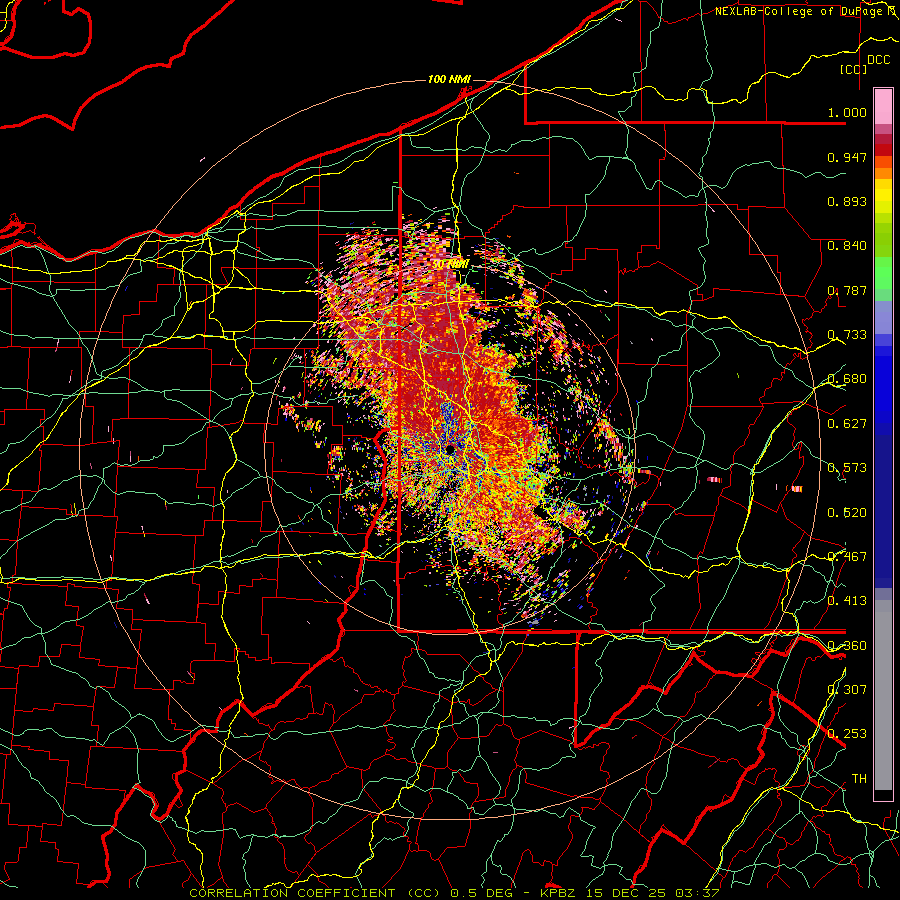Click the 0.787 legend label
This screenshot has width=900, height=900.
pos(847,290)
